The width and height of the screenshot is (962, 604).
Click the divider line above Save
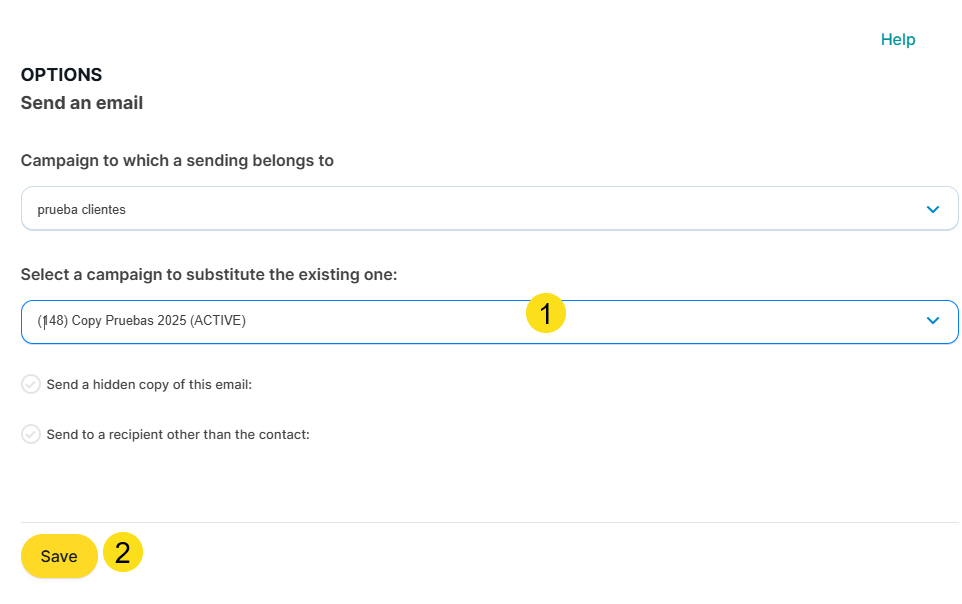coord(489,522)
